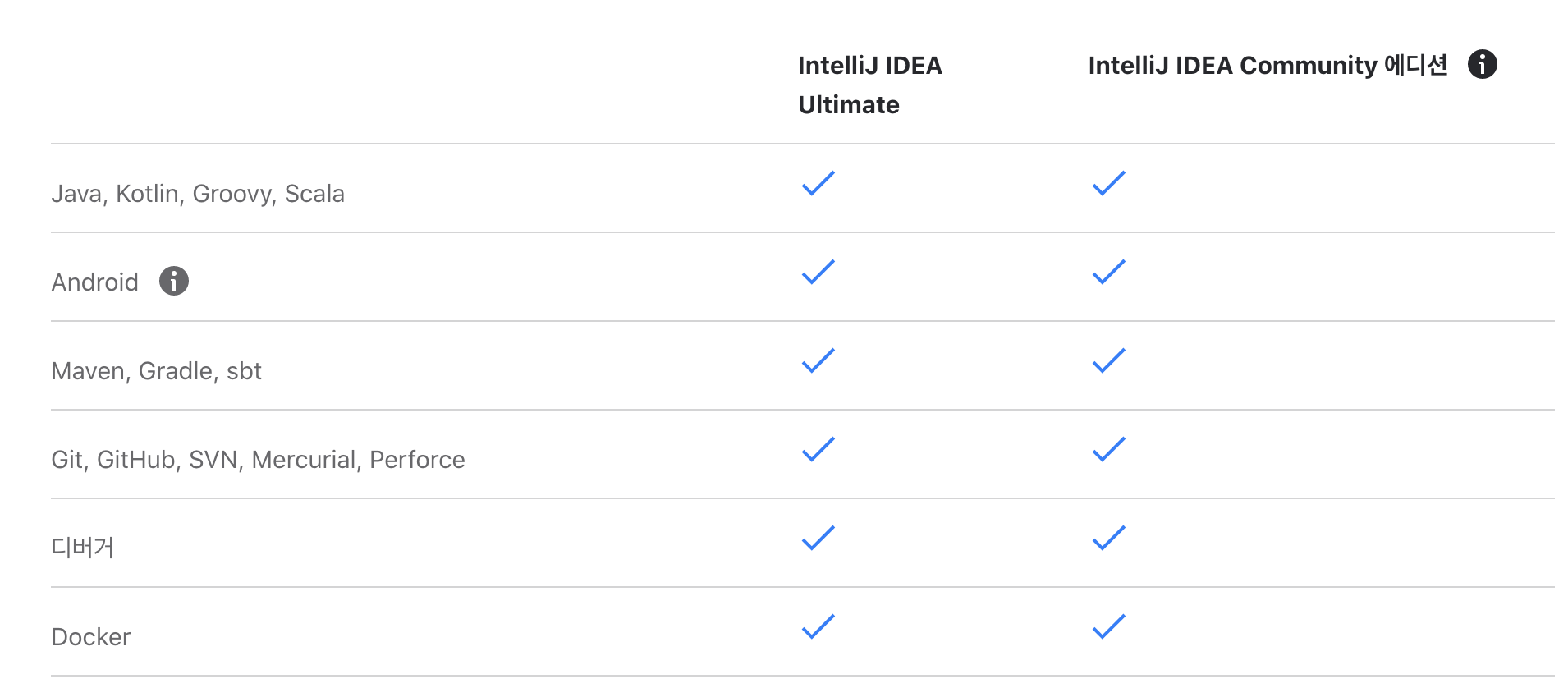Click Community checkmark in Docker row
Screen dimensions: 1568x688
[x=1108, y=626]
